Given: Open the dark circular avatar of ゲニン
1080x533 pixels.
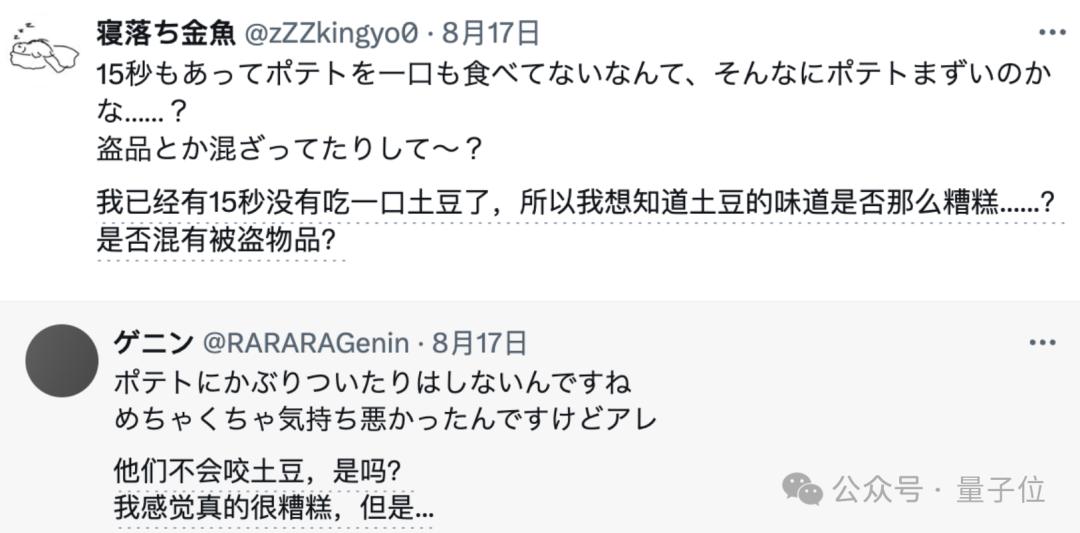Looking at the screenshot, I should coord(62,361).
